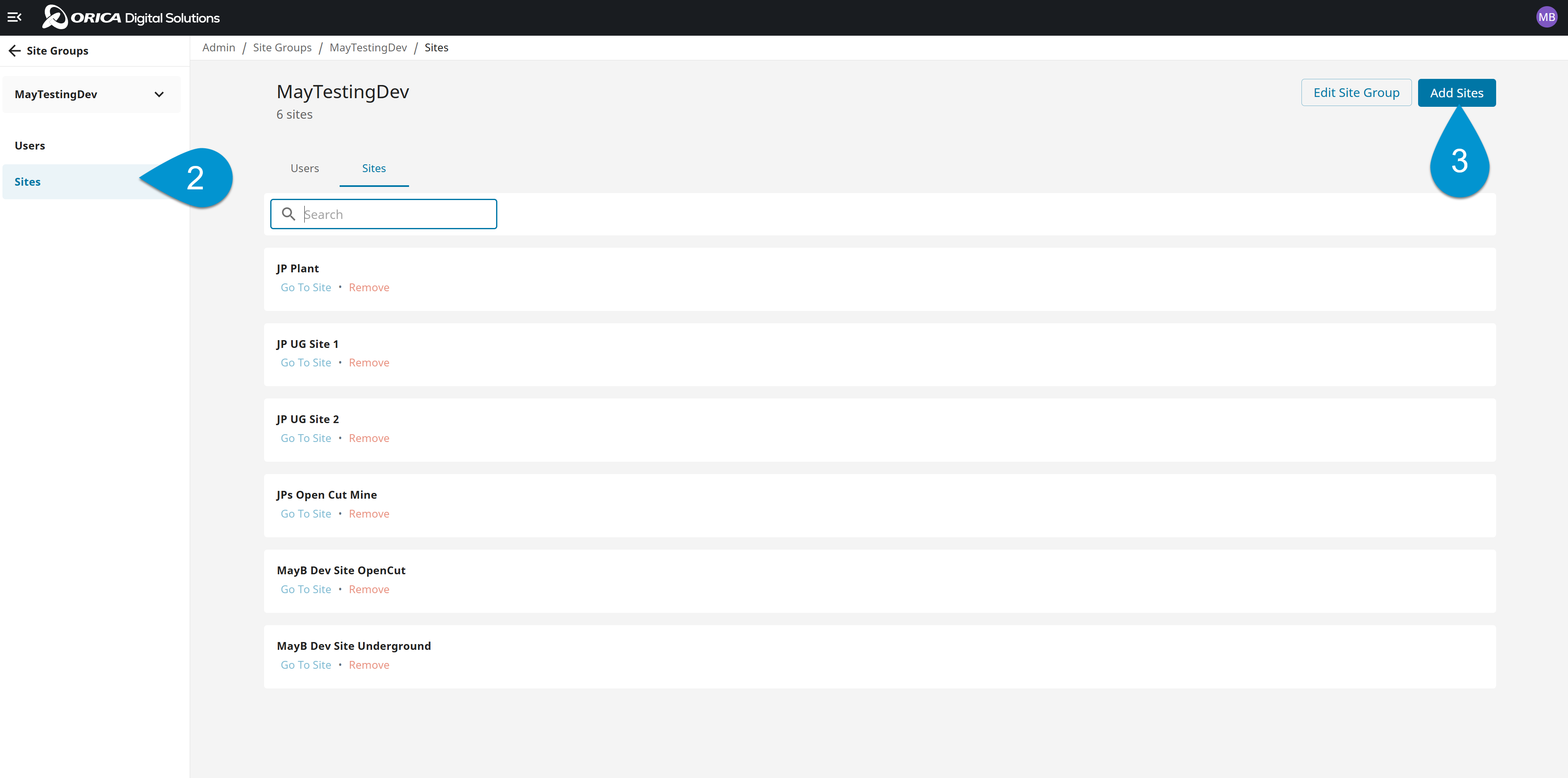Click the Orica Digital Solutions logo
This screenshot has width=1568, height=778.
point(131,18)
